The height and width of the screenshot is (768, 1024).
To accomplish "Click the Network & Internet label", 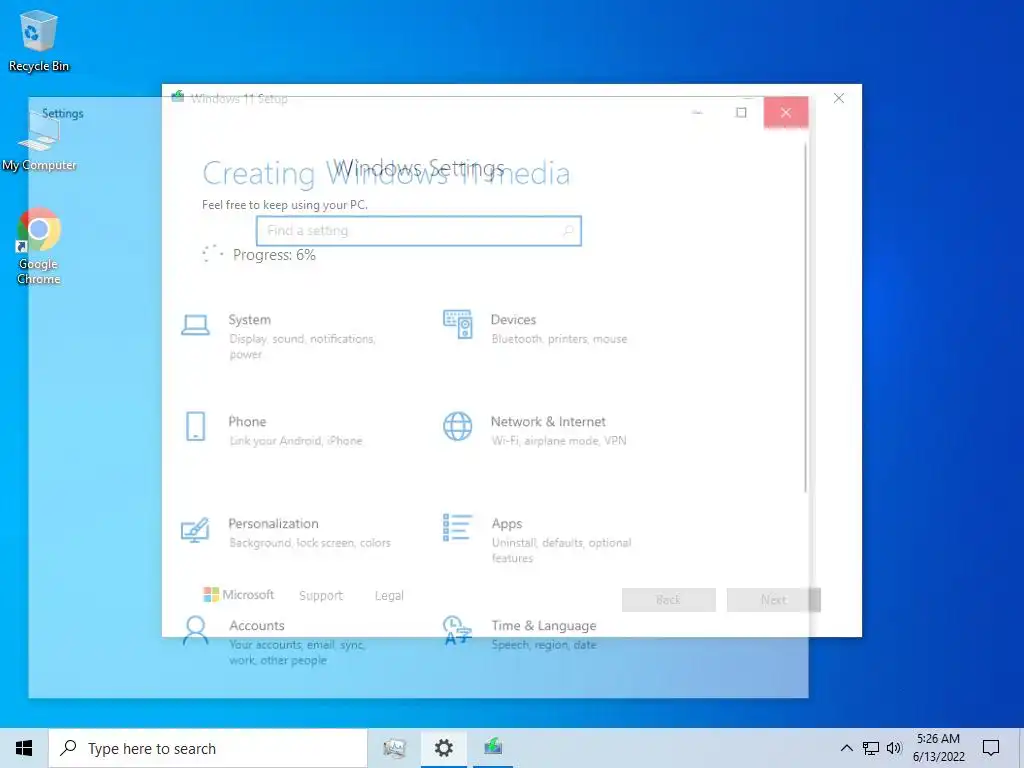I will coord(548,421).
